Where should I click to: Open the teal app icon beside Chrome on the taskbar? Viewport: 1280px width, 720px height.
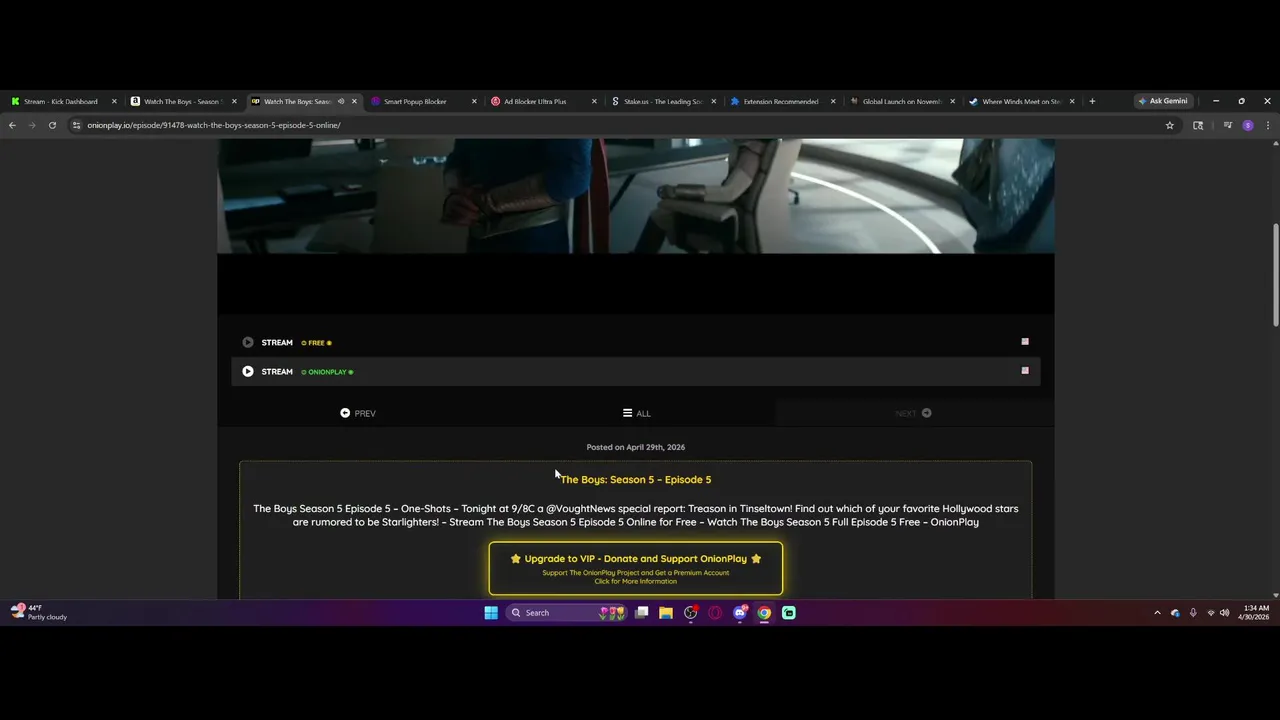click(x=789, y=613)
